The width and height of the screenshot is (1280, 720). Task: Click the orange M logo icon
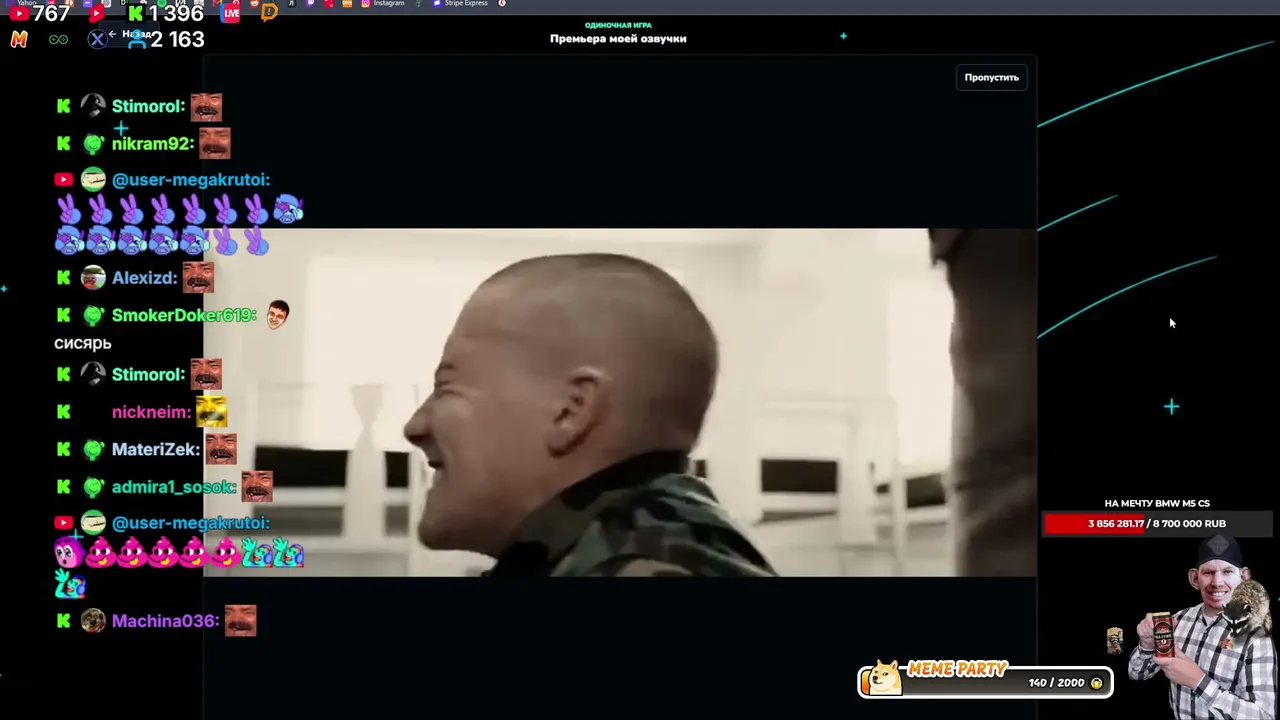[x=19, y=39]
